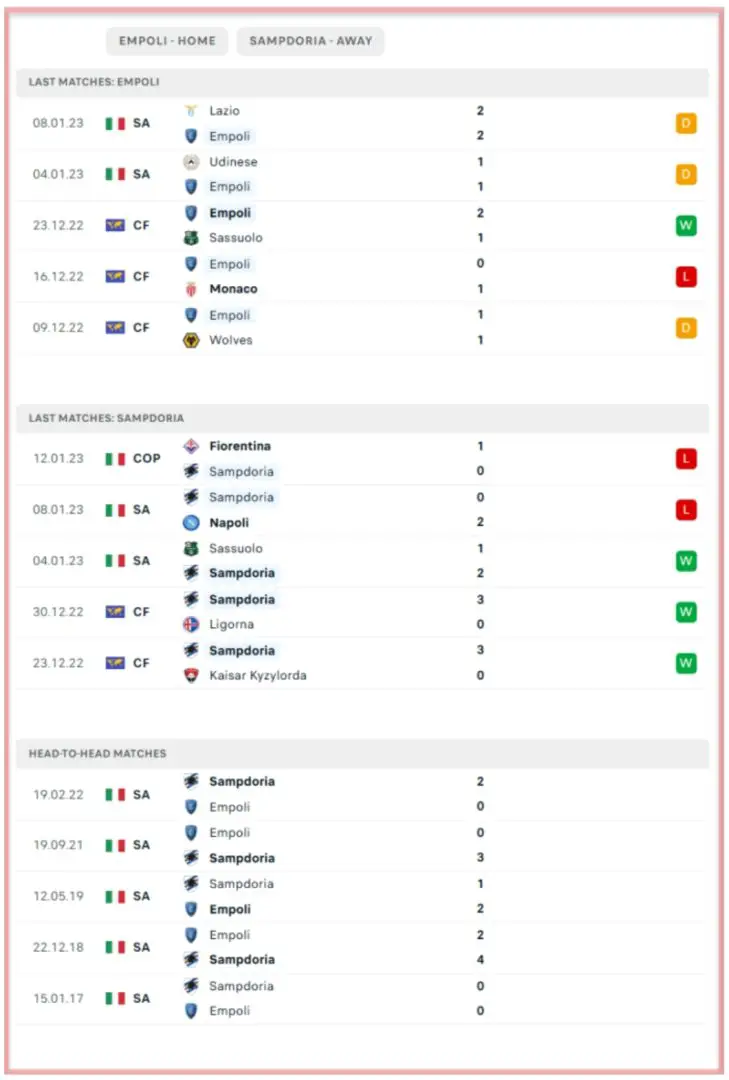Click the win badge for Empoli-Sassuolo match
Screen dimensions: 729x1080
pyautogui.click(x=685, y=226)
